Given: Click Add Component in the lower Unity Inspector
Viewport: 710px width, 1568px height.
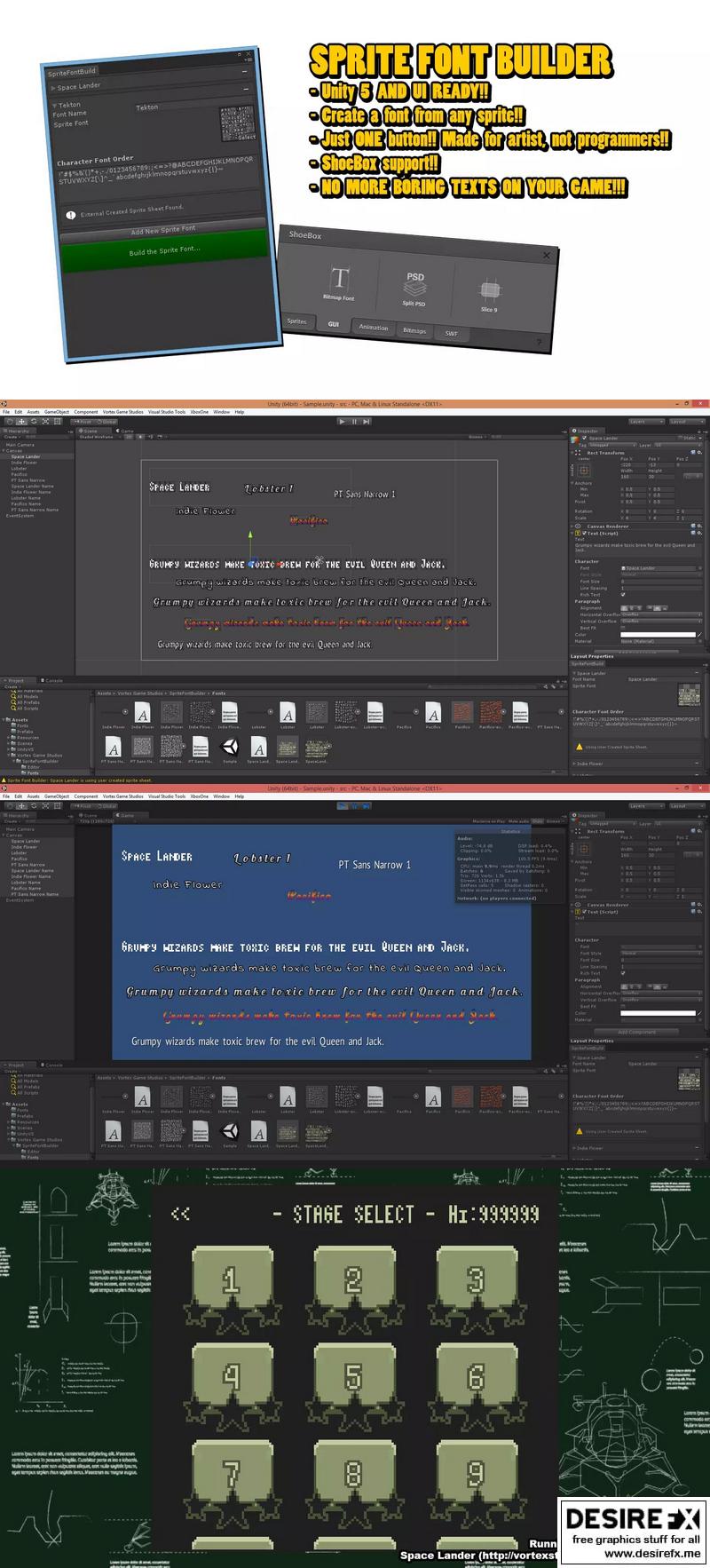Looking at the screenshot, I should [636, 1032].
